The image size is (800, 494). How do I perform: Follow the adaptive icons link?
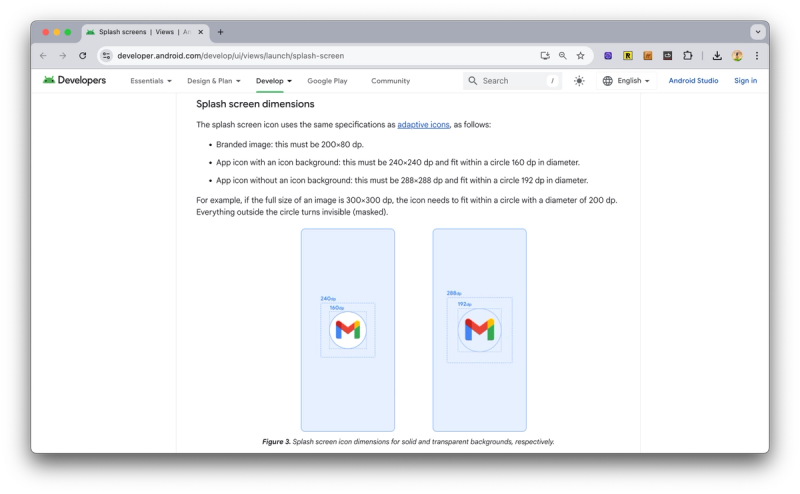coord(423,125)
